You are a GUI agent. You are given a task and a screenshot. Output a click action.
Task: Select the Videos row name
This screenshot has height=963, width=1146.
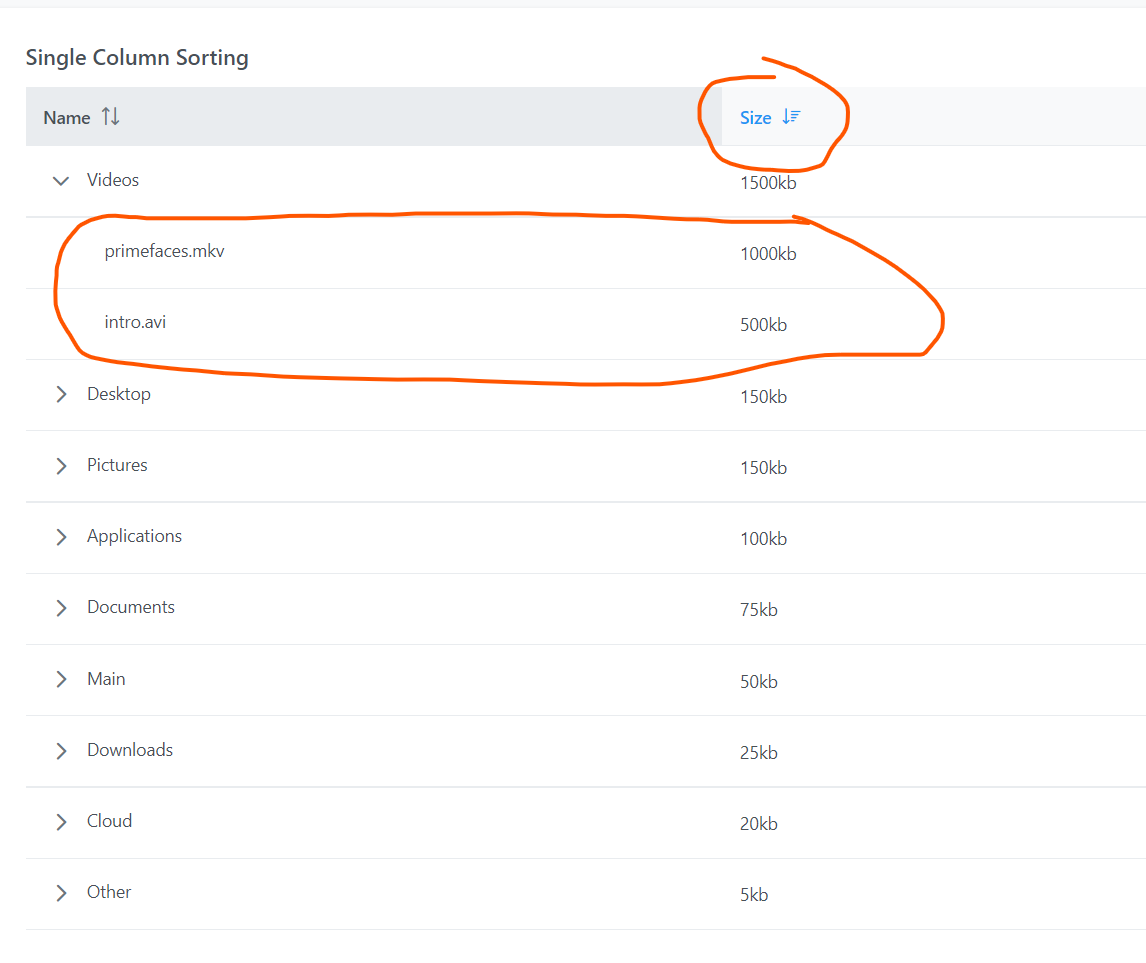coord(113,180)
